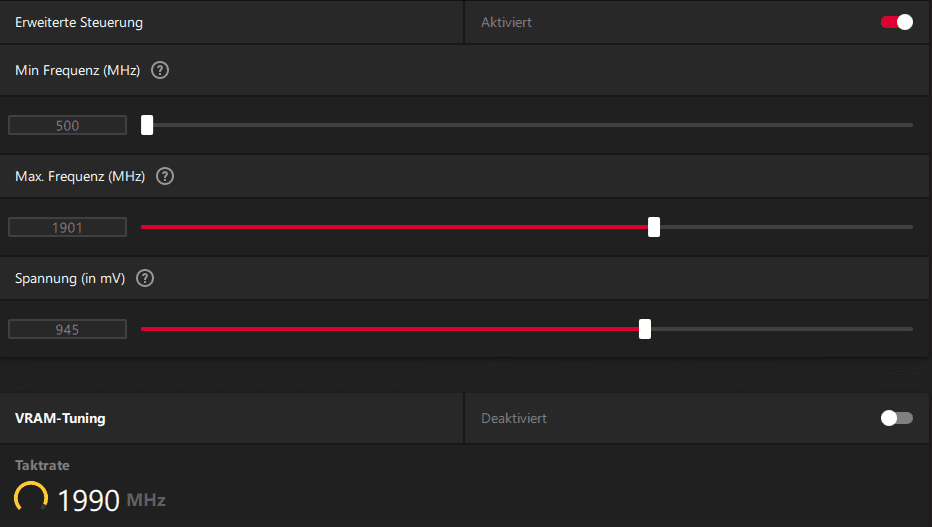Click the Max. Frequenz value field 1901
Screen dimensions: 932x527
(67, 227)
